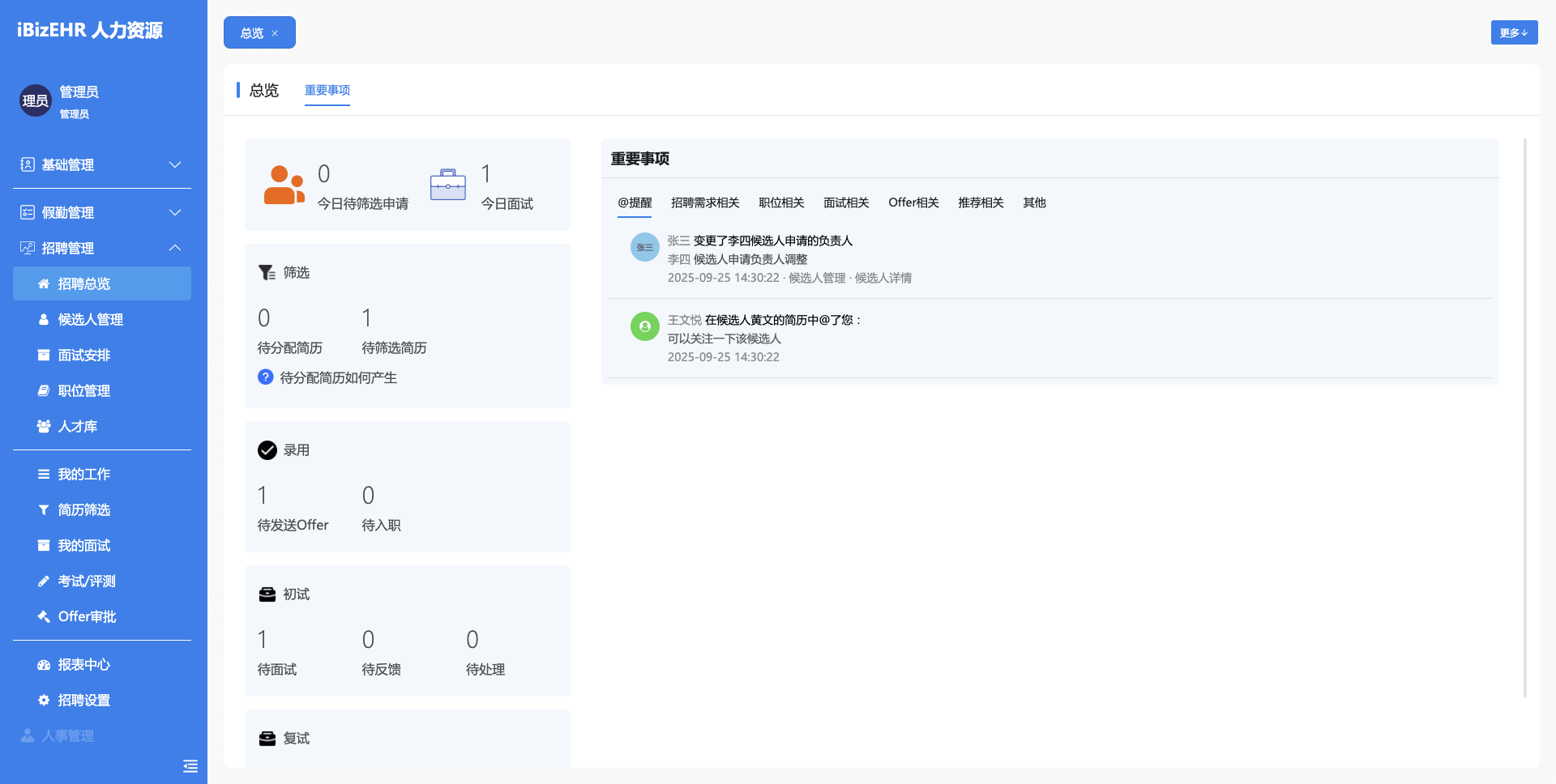
Task: Switch to the 面试相关 tab
Action: (x=845, y=202)
